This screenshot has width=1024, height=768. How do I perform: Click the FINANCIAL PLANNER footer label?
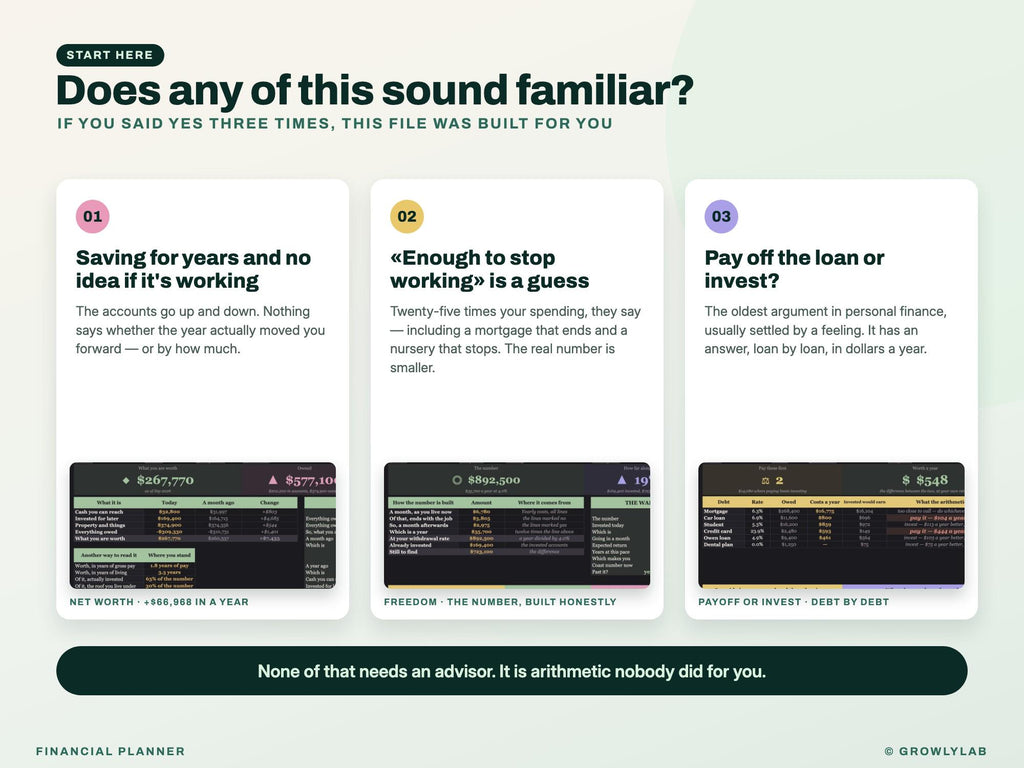pyautogui.click(x=110, y=751)
